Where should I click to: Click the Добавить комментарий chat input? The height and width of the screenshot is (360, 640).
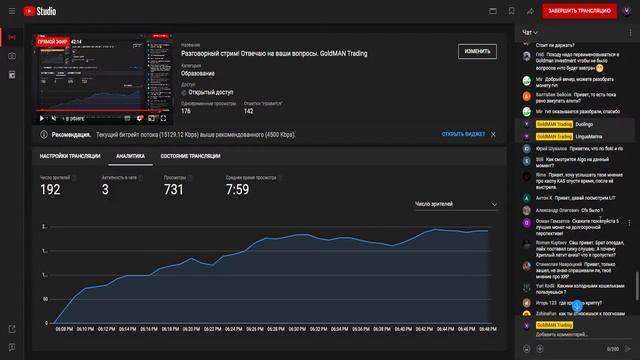[x=583, y=334]
